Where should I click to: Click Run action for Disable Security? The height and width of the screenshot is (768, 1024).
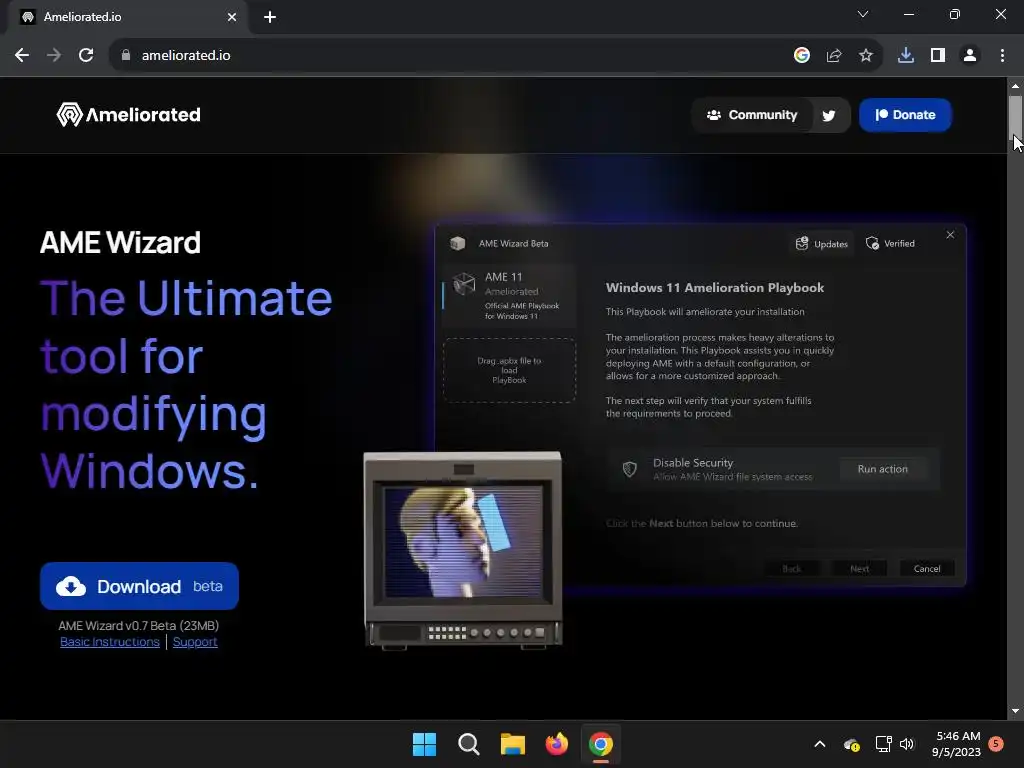point(882,469)
